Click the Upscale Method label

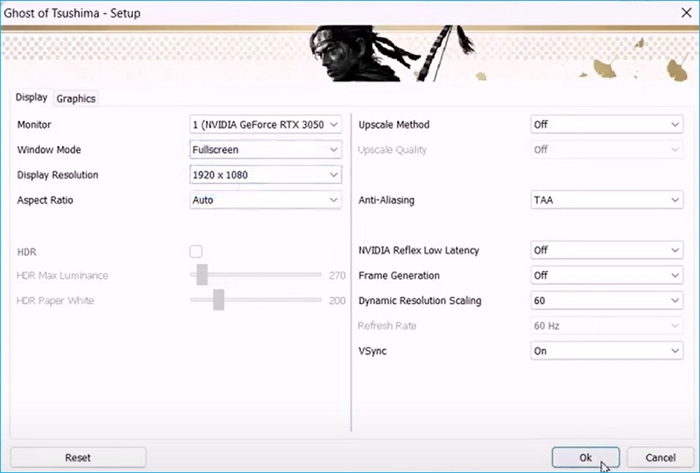pos(394,124)
